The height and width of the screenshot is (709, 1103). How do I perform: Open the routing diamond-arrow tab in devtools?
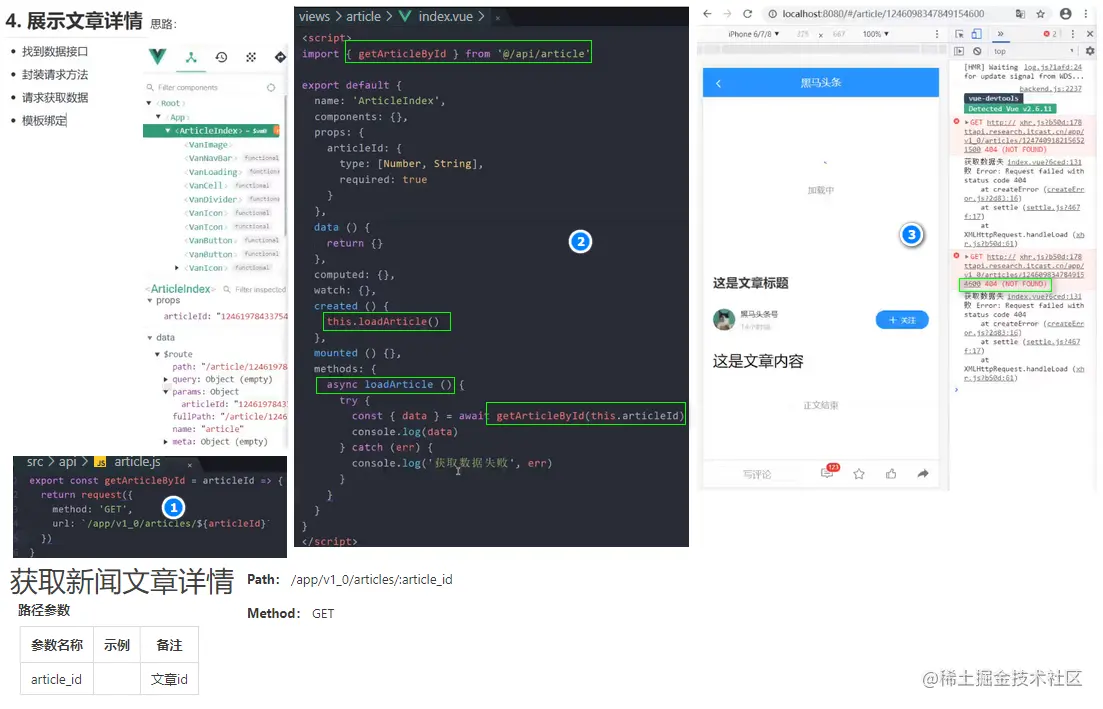point(280,57)
